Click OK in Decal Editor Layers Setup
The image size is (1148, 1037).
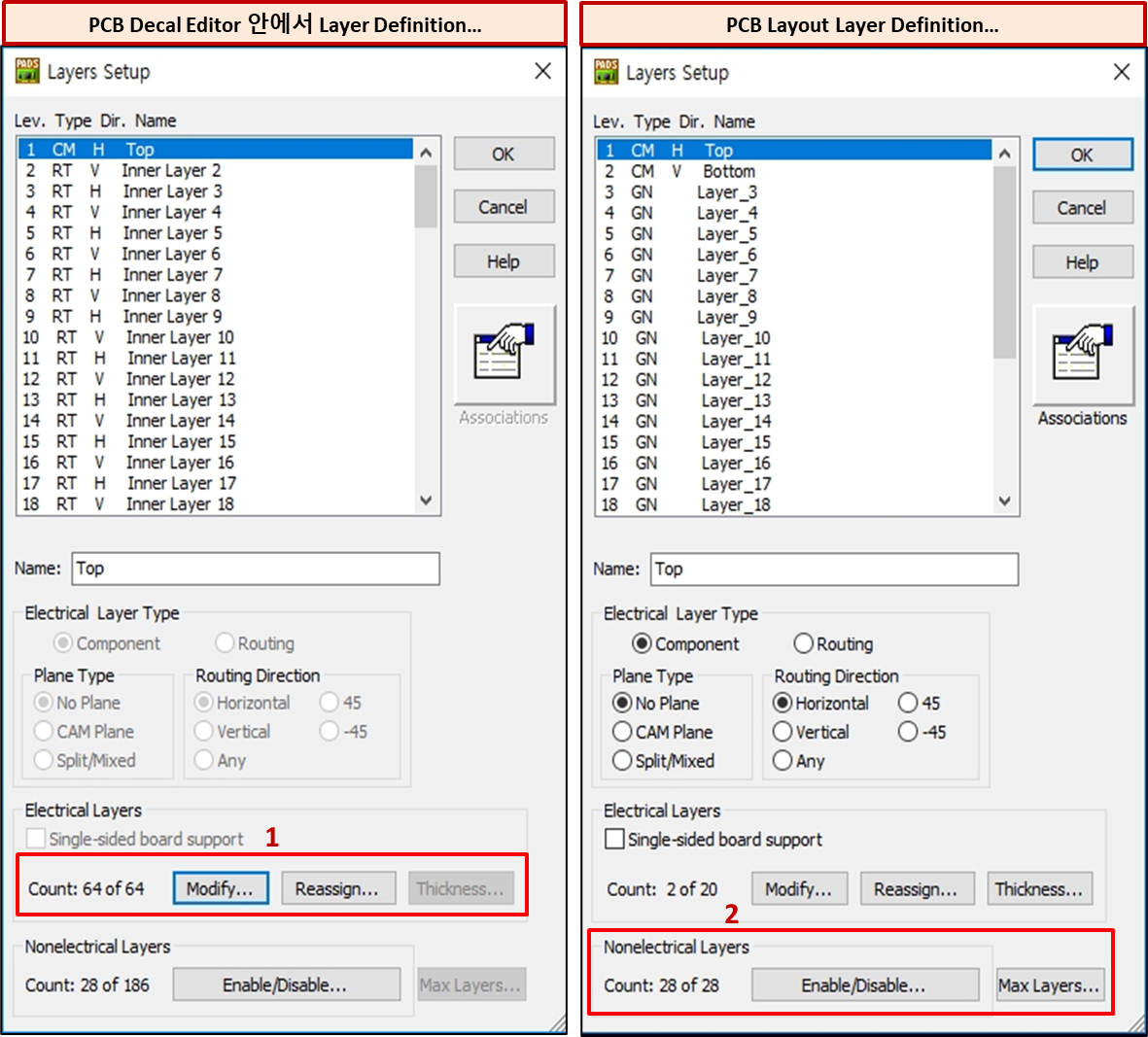pos(504,154)
